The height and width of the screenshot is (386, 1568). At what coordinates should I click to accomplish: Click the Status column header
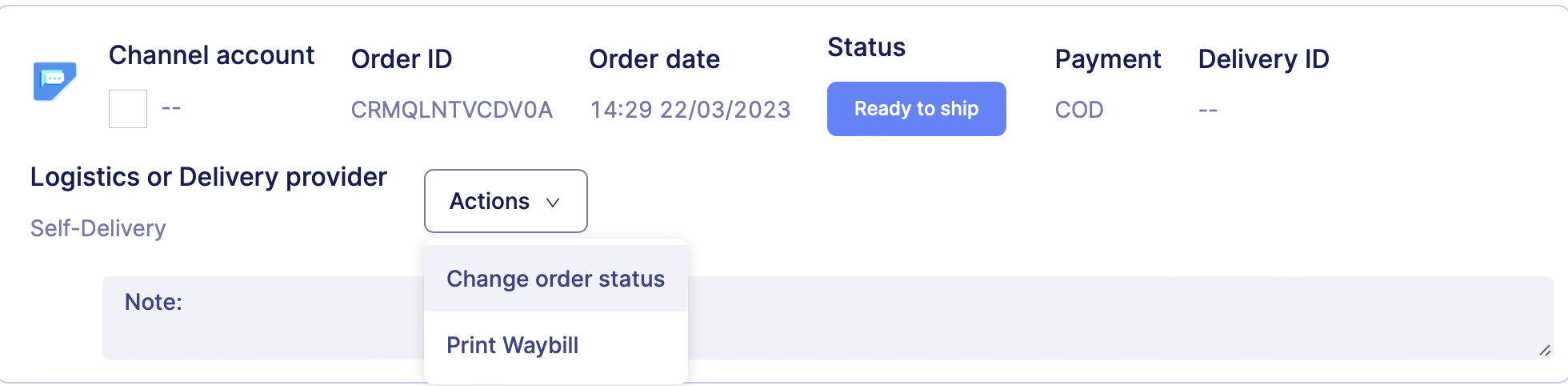866,47
